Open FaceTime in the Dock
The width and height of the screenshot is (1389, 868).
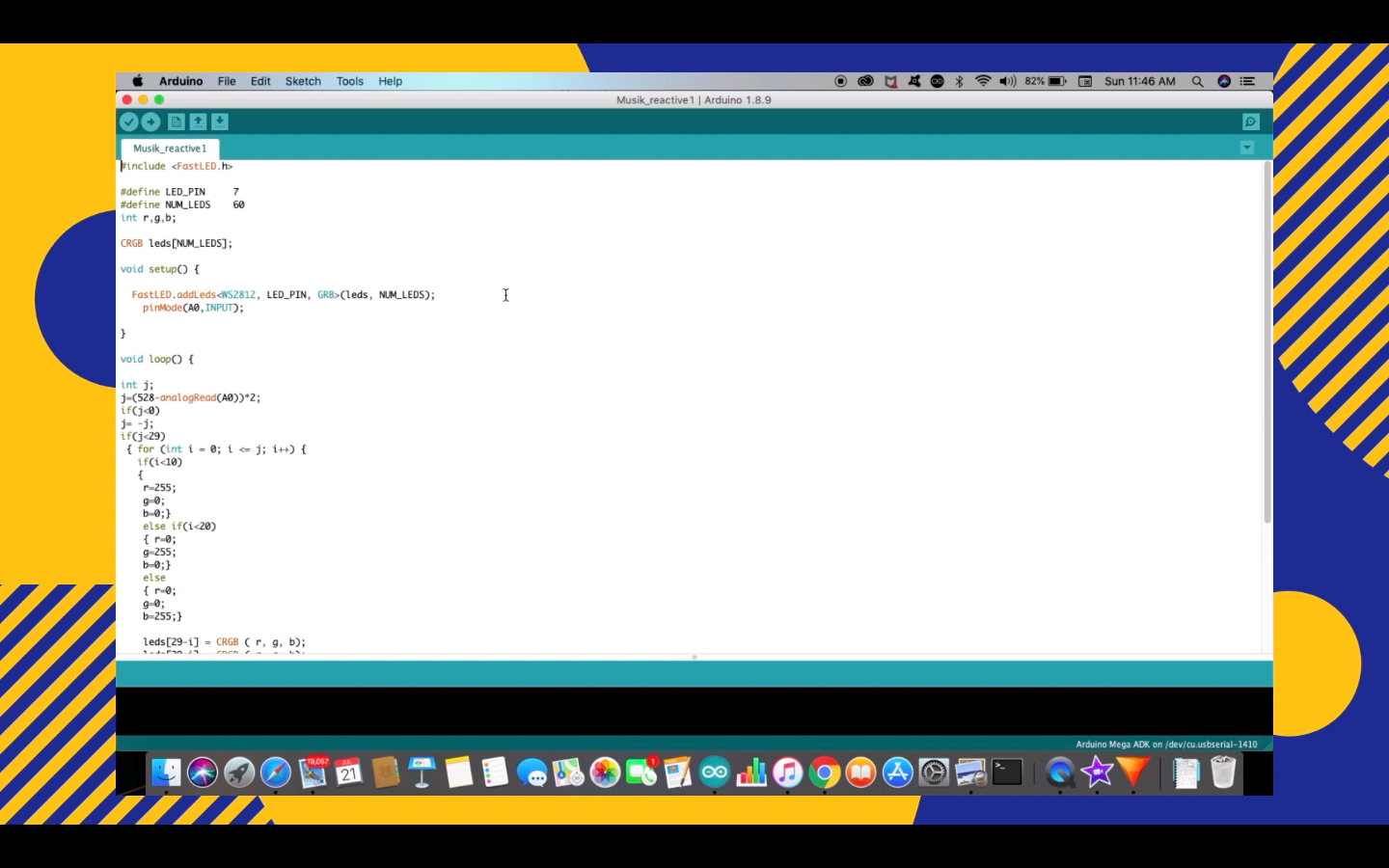[x=641, y=773]
